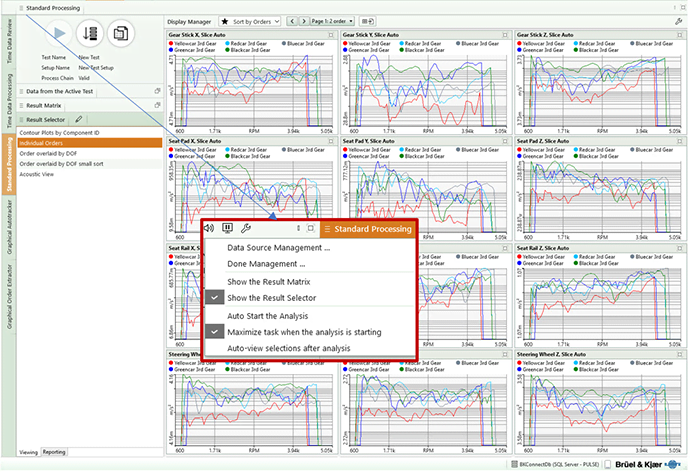The width and height of the screenshot is (690, 472).
Task: Click BKConnectDb (SQL Server - PULSE) status text
Action: coord(559,464)
